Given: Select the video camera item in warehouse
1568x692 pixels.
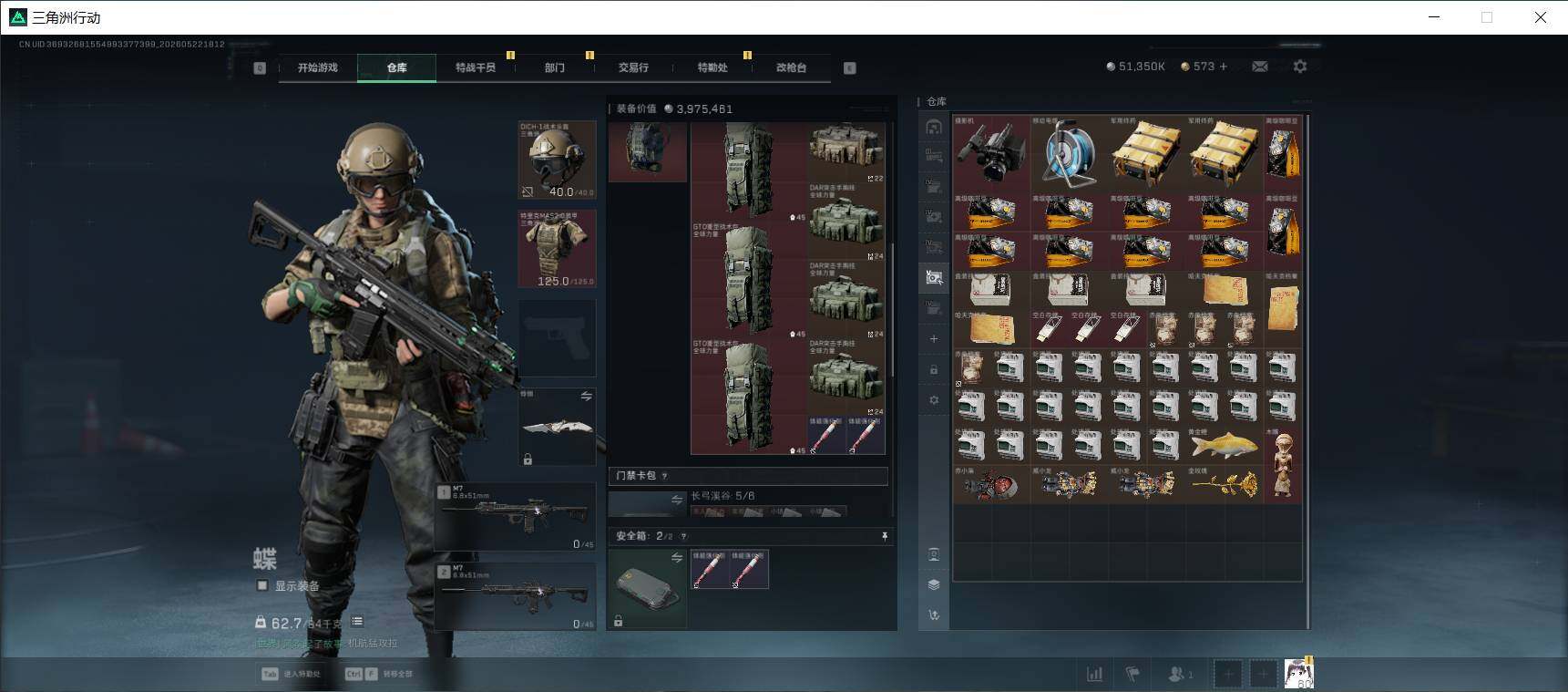Looking at the screenshot, I should (x=990, y=153).
